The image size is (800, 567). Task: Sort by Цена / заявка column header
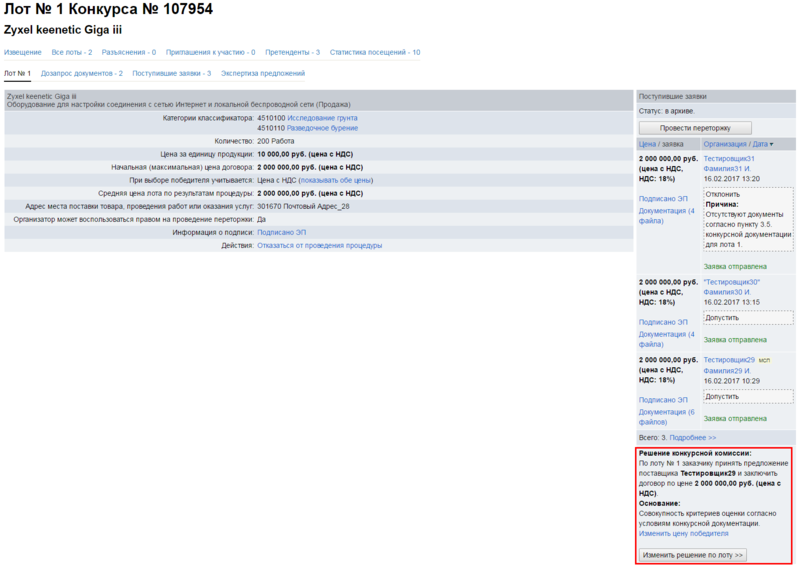point(661,145)
